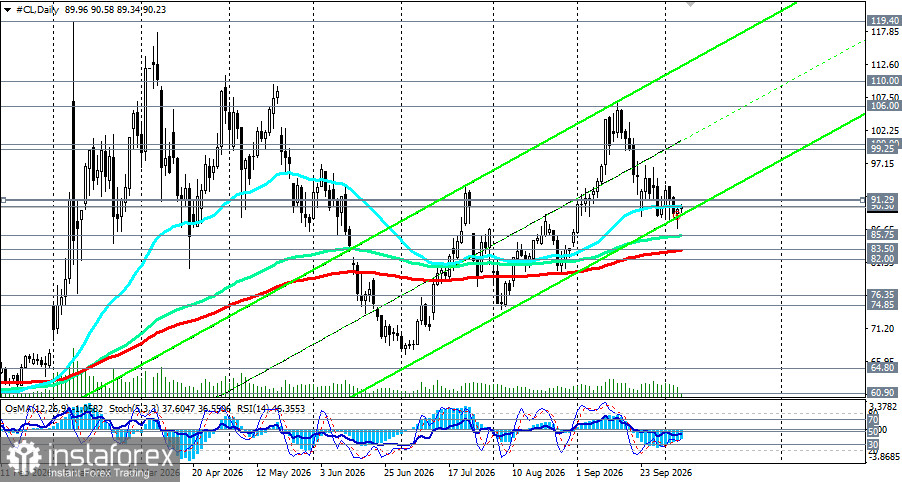Screen dimensions: 902x482
Task: Open the chart menu triangle beside #CL.Daily
Action: tap(7, 10)
